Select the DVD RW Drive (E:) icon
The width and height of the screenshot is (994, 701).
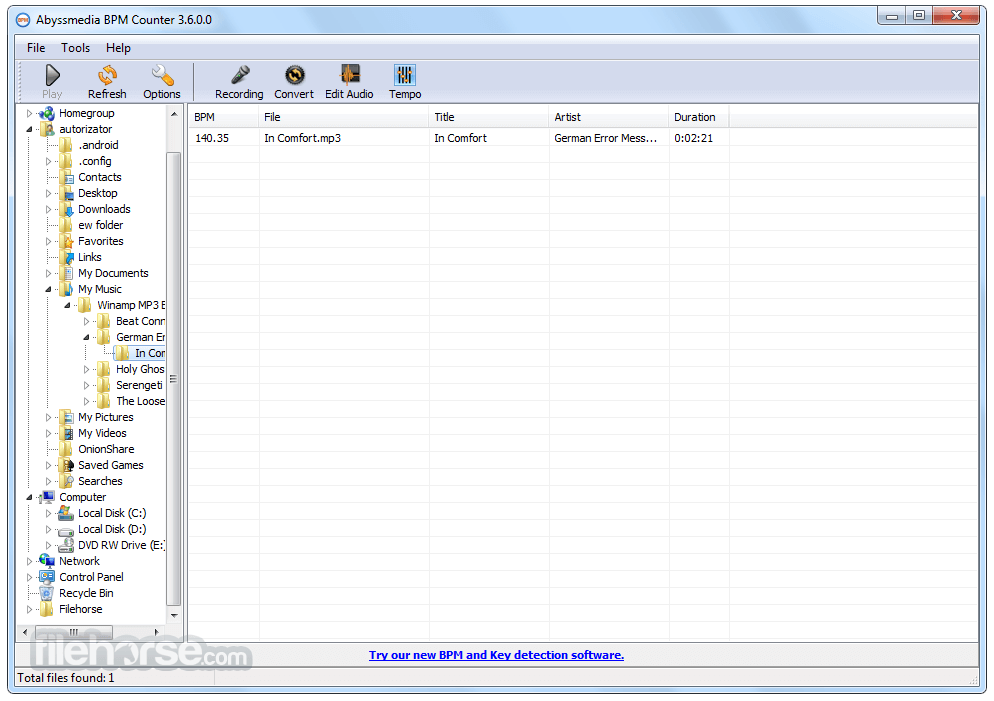(x=65, y=546)
